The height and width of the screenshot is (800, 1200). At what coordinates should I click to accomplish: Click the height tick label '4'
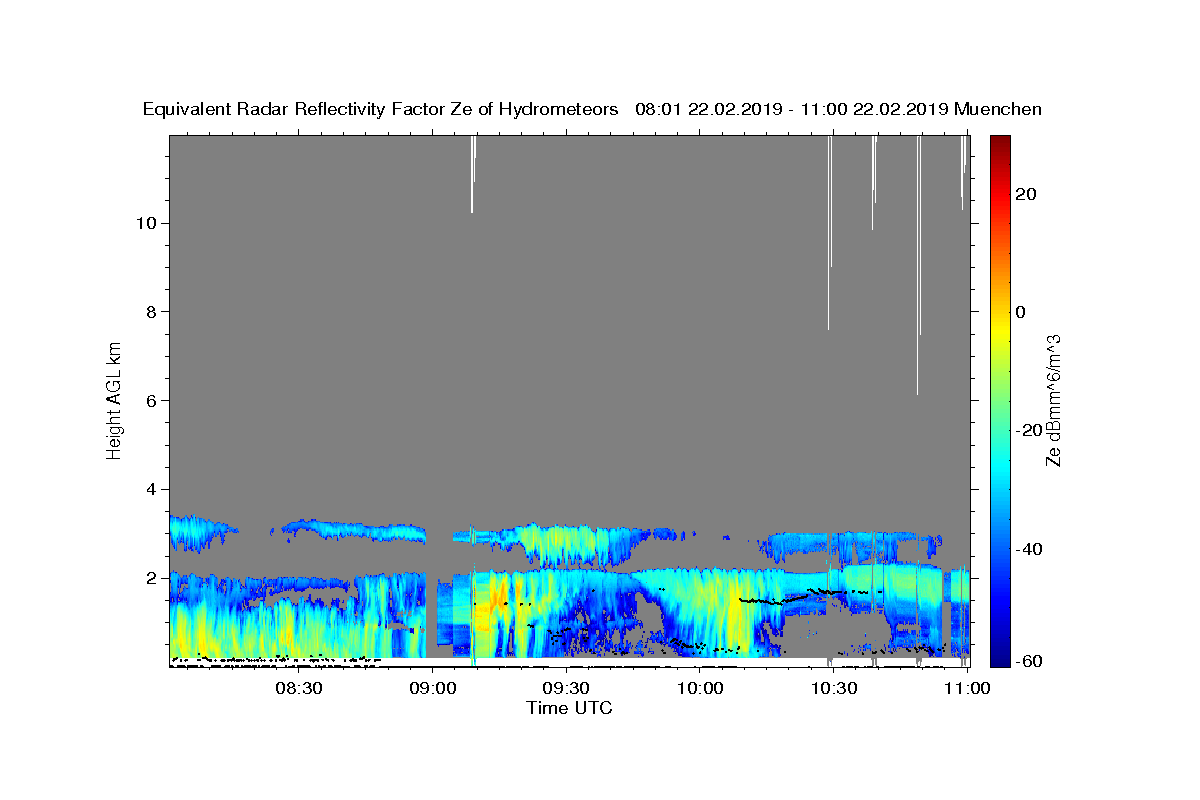(x=149, y=489)
